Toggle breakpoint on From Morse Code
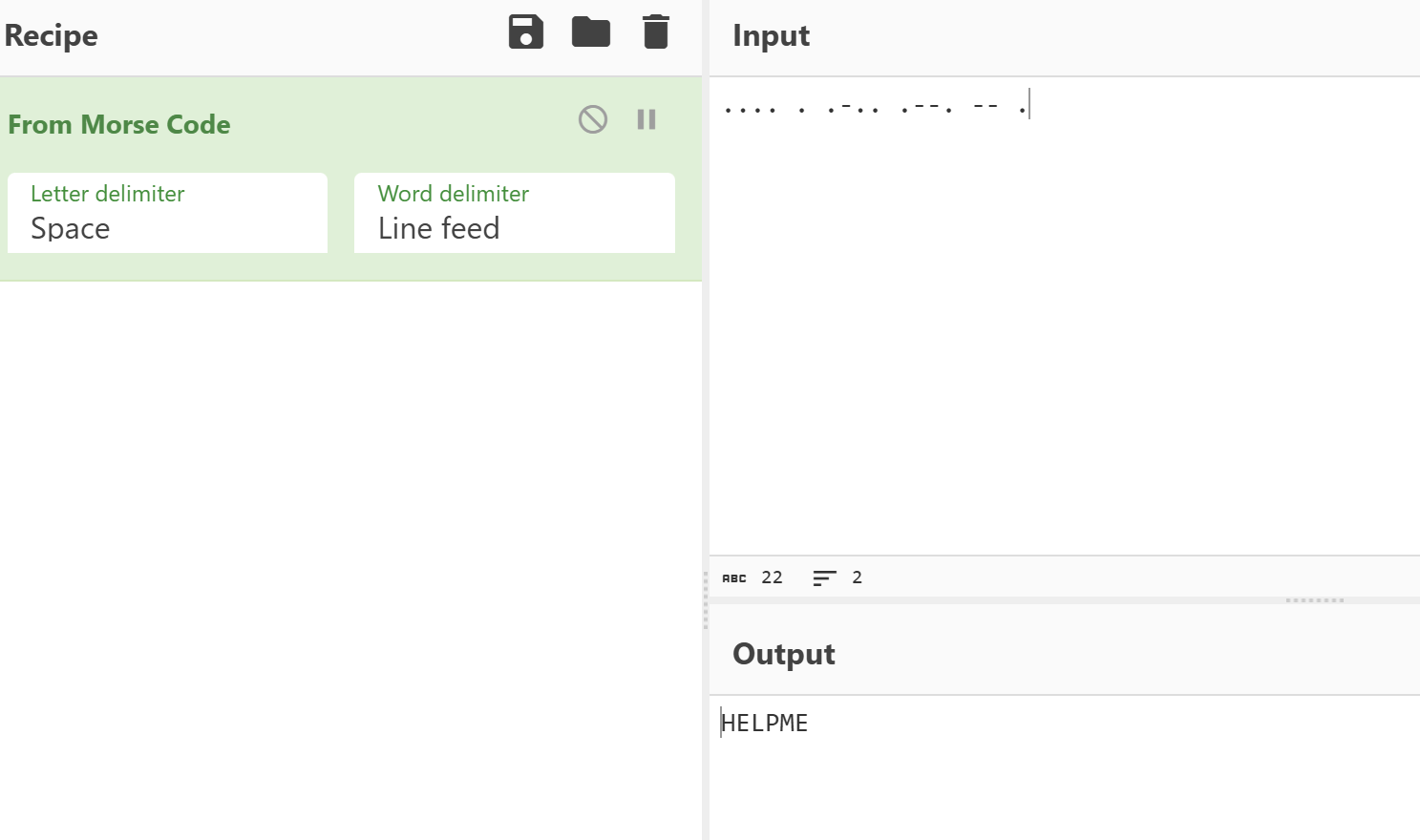 pos(646,119)
